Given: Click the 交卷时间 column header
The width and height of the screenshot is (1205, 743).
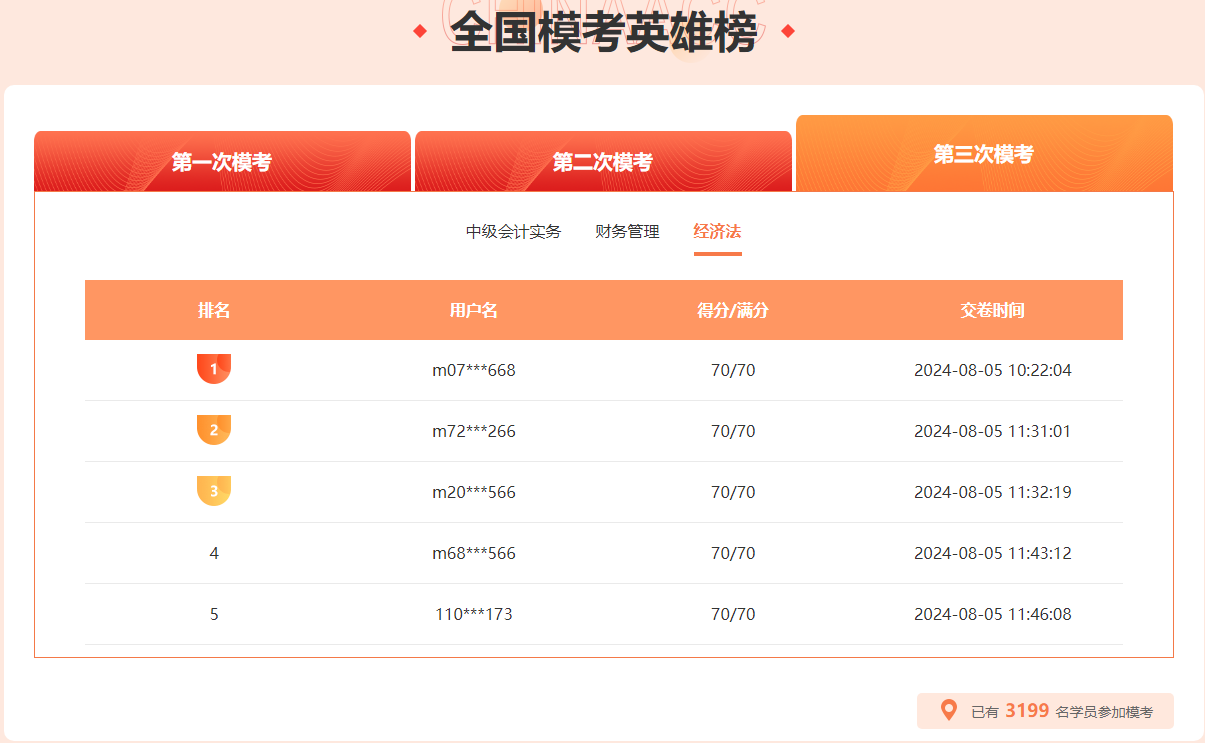Looking at the screenshot, I should pyautogui.click(x=992, y=310).
